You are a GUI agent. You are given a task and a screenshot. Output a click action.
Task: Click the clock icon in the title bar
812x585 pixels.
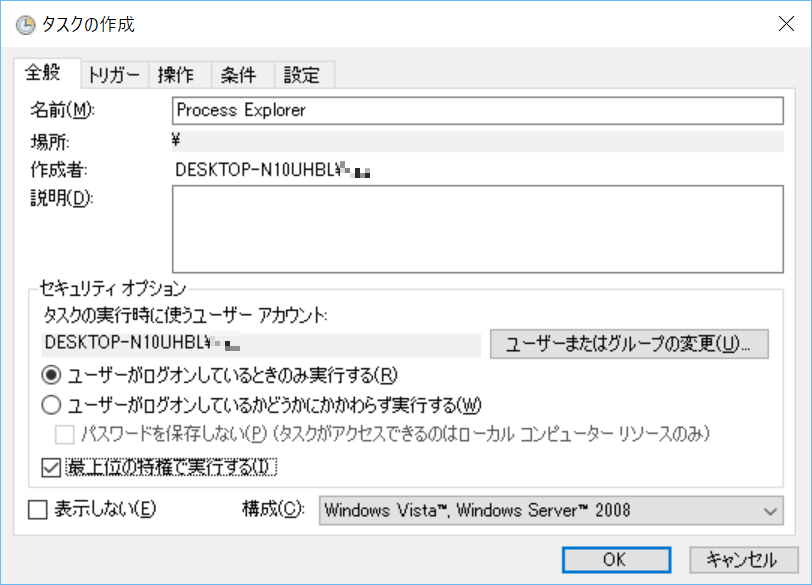25,24
